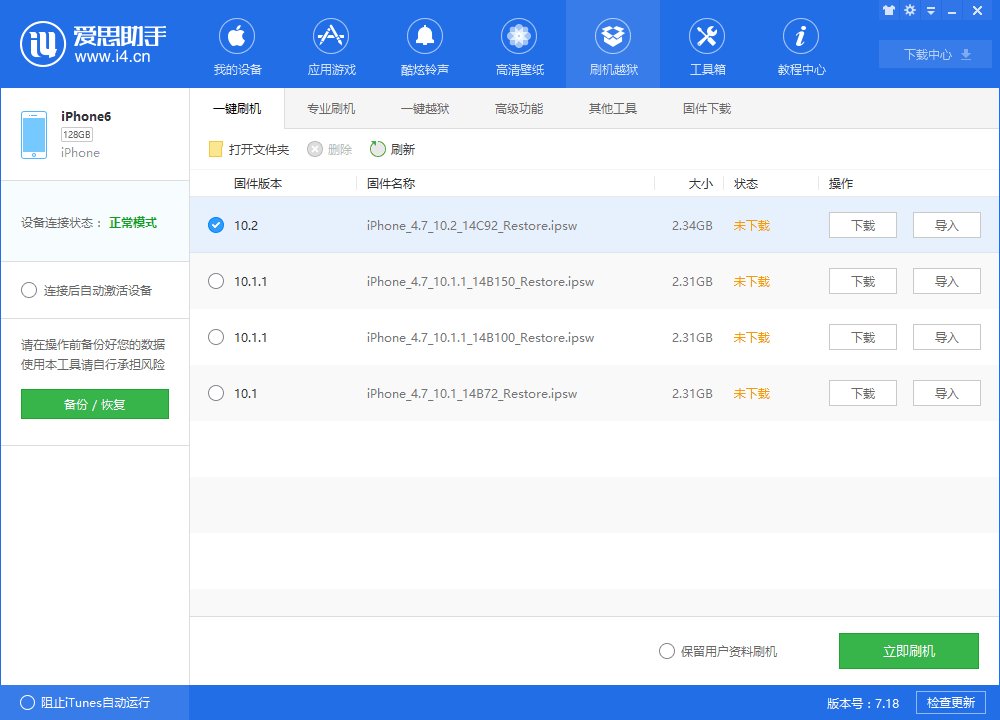Screen dimensions: 1000x720
Task: Download iPhone_4.7_10.2_14C92_Restore.ipsw firmware
Action: pos(862,225)
